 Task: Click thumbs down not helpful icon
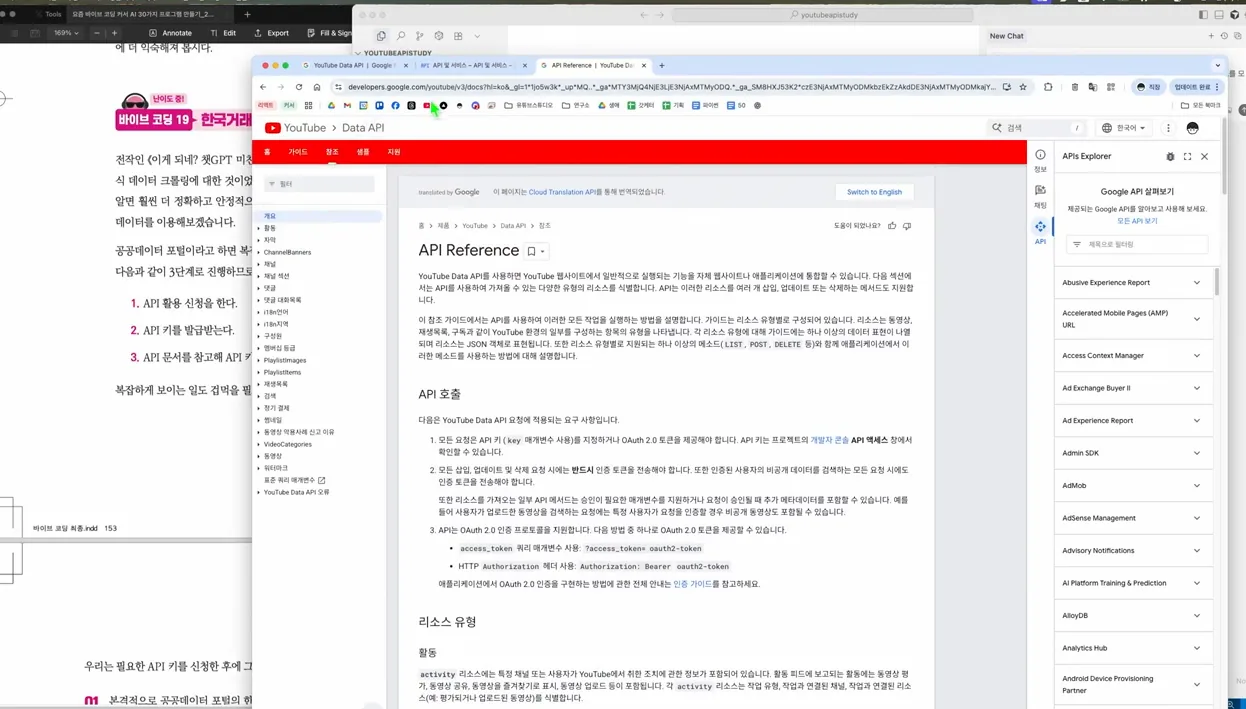tap(907, 226)
